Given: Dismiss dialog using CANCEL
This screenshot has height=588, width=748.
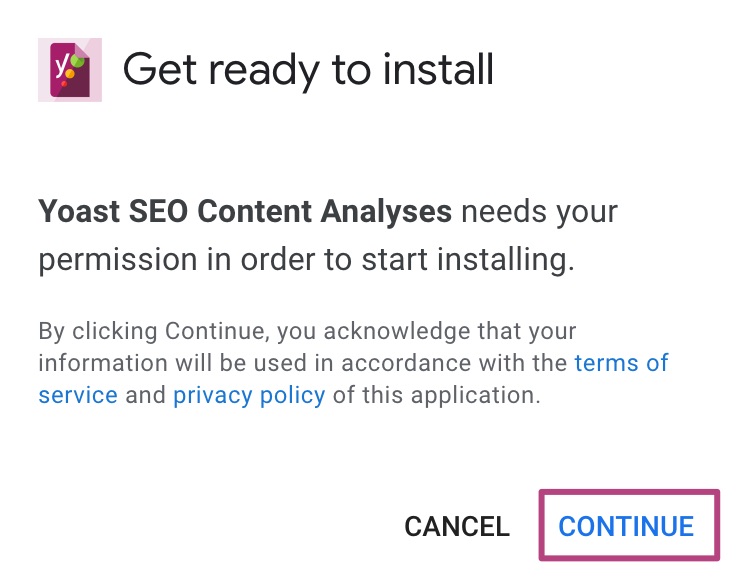Looking at the screenshot, I should pos(457,526).
